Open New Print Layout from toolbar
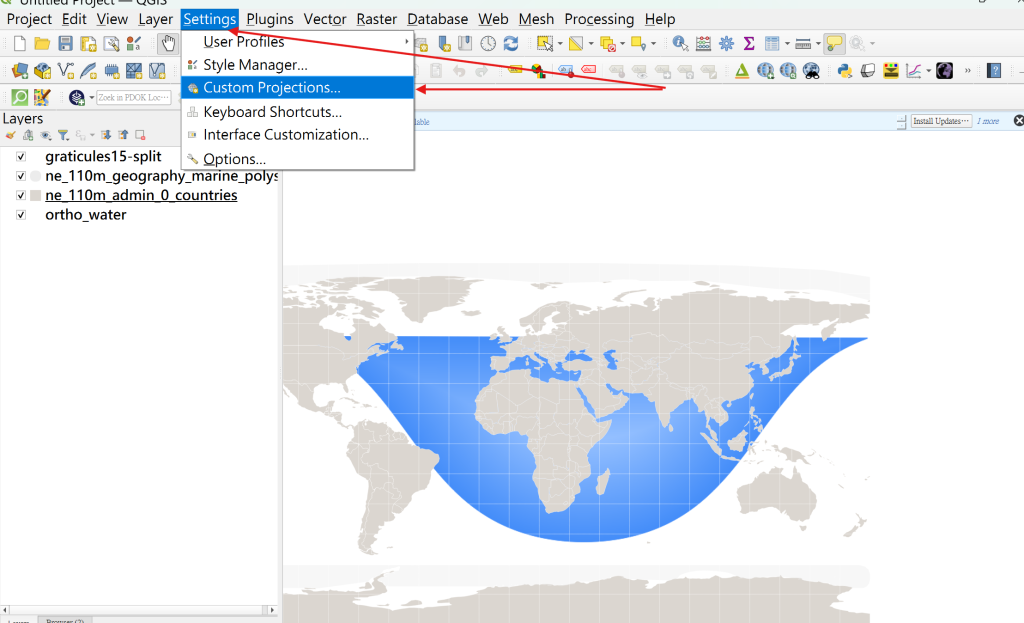Image resolution: width=1024 pixels, height=623 pixels. 88,44
